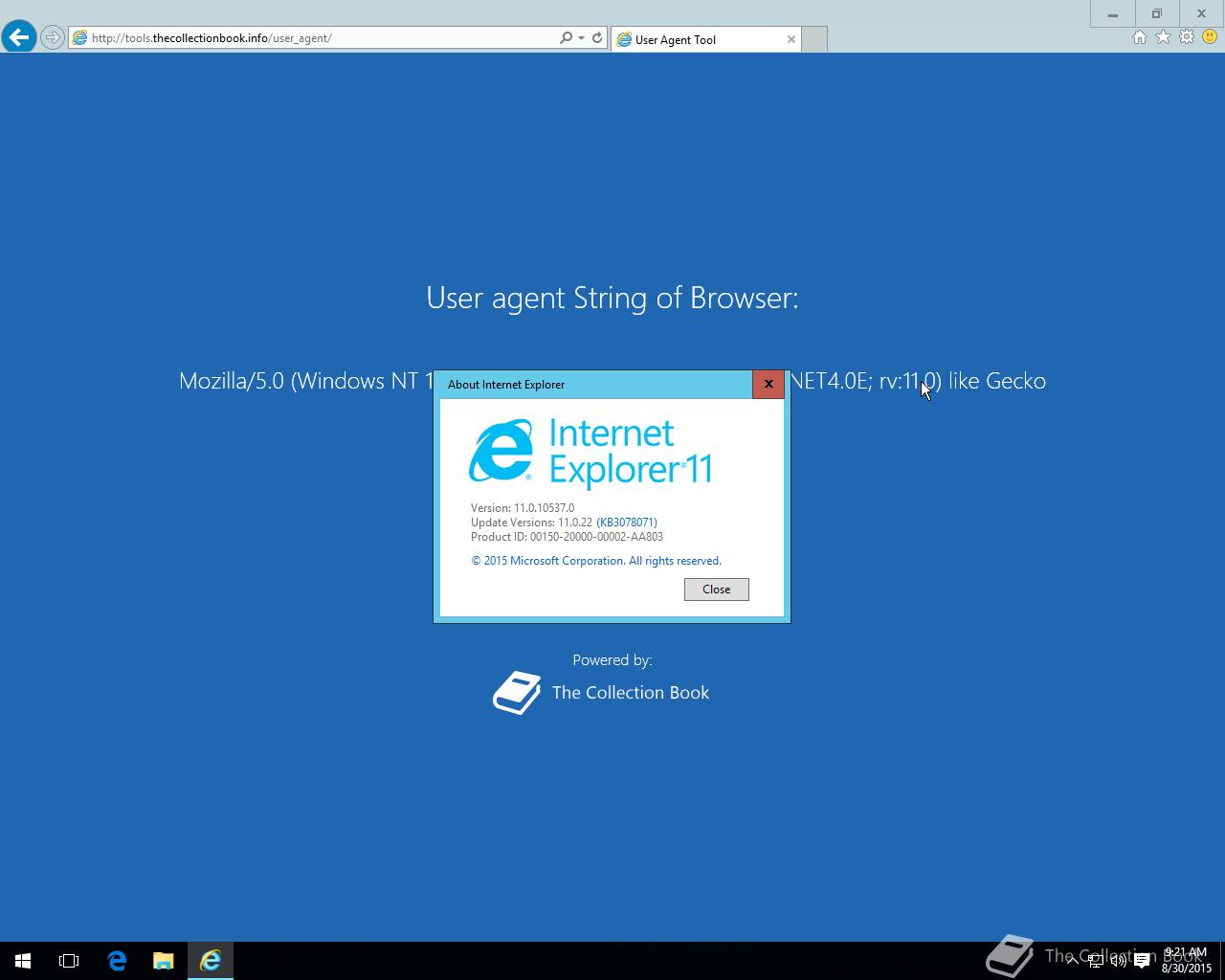Go to the Home page icon
This screenshot has height=980, width=1225.
coord(1139,37)
